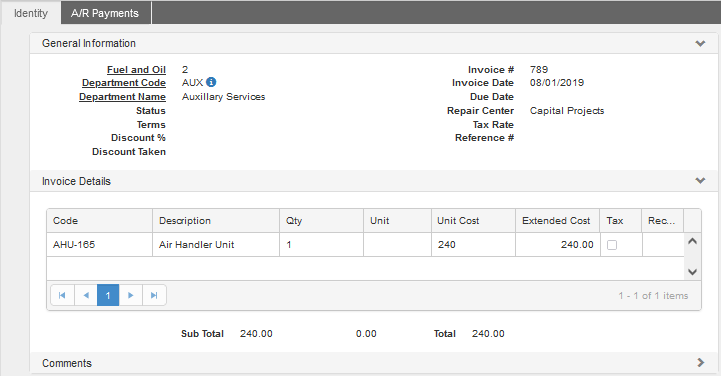Screen dimensions: 721x376
Task: Click the 0.00 tax amount
Action: click(366, 334)
